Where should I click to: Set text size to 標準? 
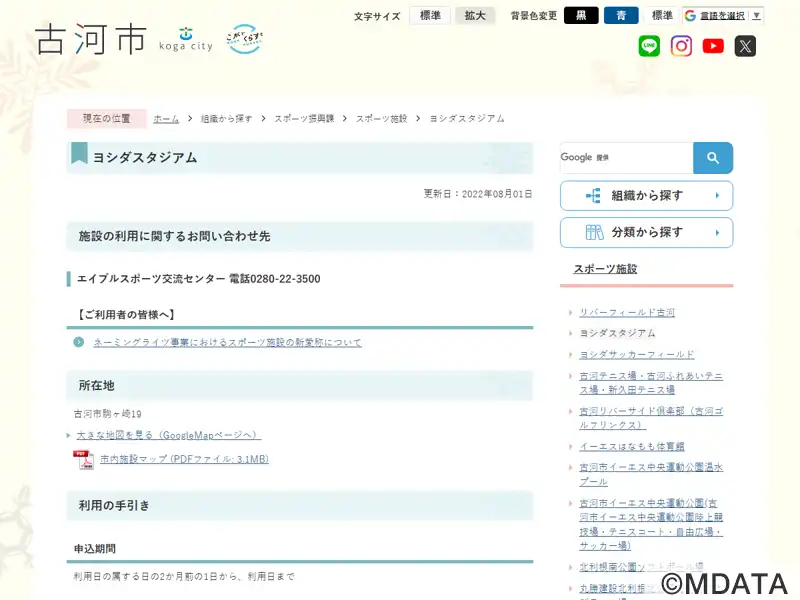pyautogui.click(x=430, y=16)
